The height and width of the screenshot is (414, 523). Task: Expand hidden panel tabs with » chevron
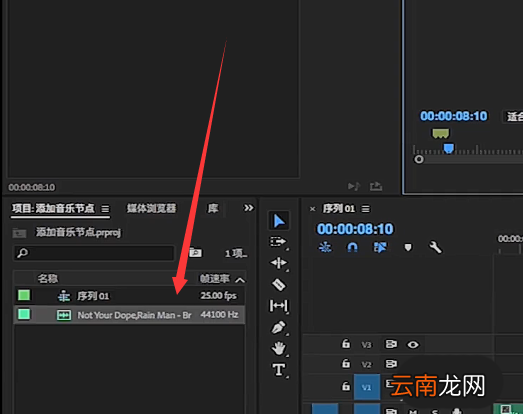tap(248, 208)
